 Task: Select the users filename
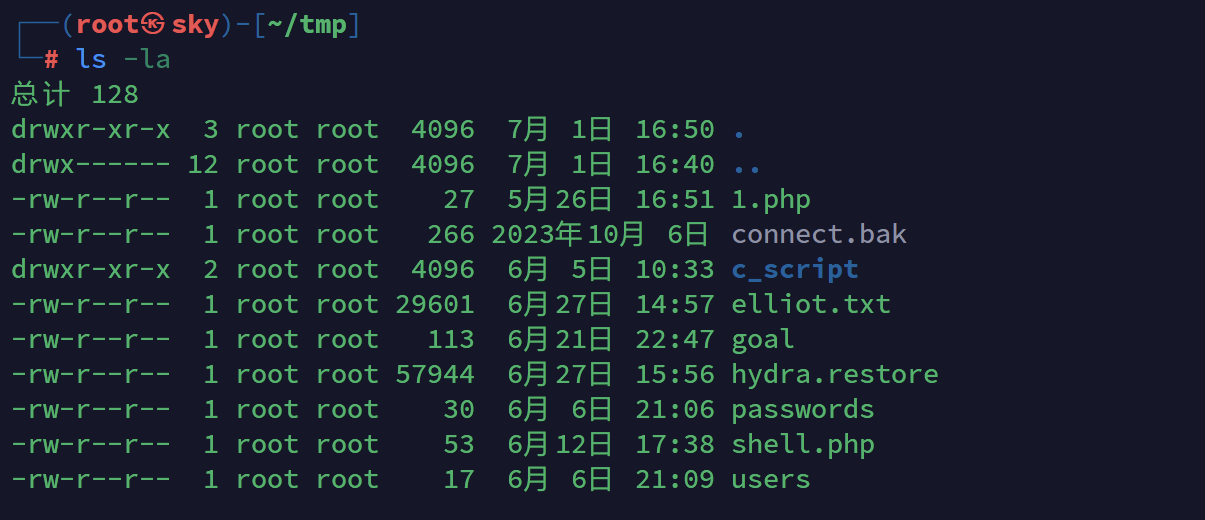[771, 480]
